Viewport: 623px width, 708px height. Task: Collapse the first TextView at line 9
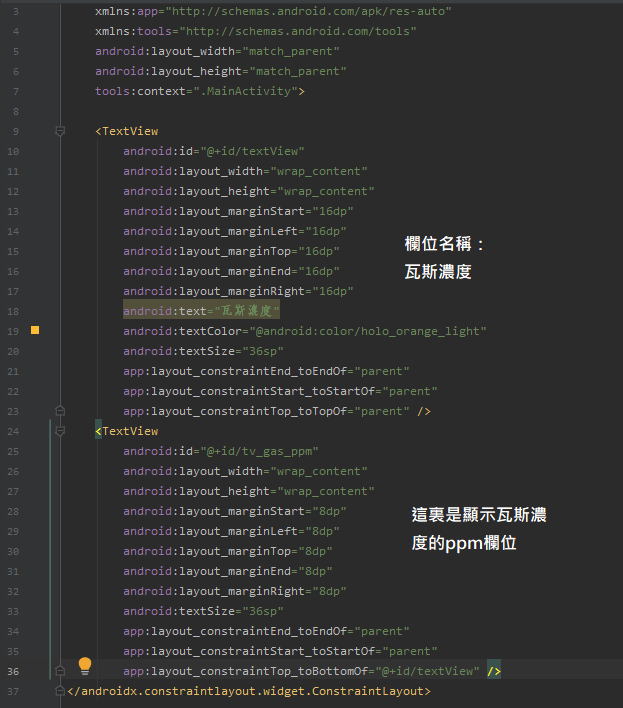coord(60,131)
